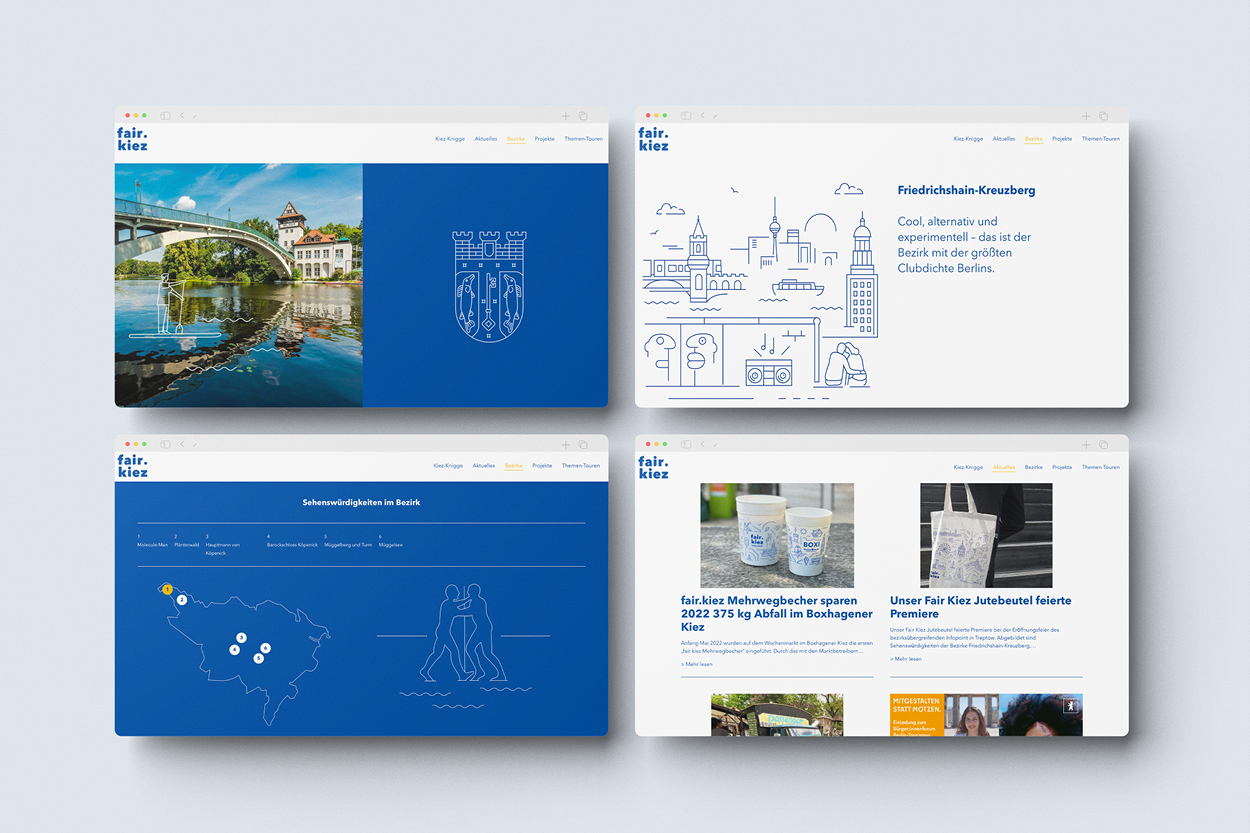Choose 'Müggelsee' from the sights list
The image size is (1250, 833).
[391, 545]
